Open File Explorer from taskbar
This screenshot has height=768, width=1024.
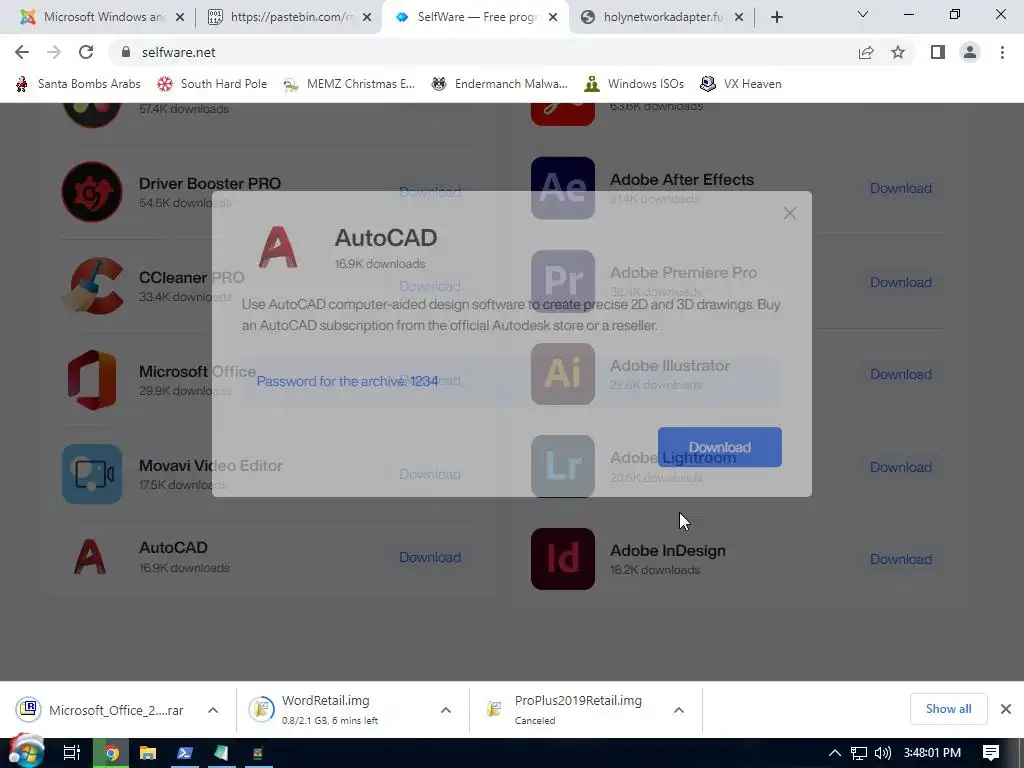148,753
